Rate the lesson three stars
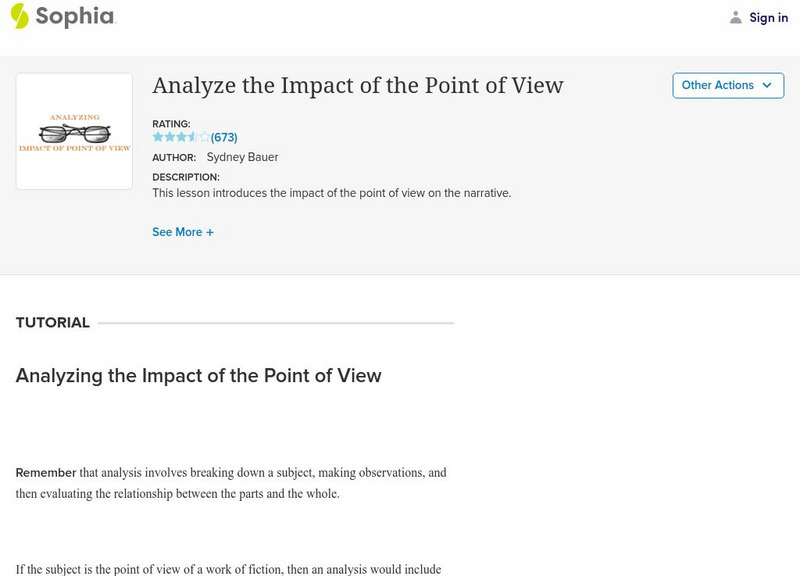This screenshot has width=800, height=576. 181,137
